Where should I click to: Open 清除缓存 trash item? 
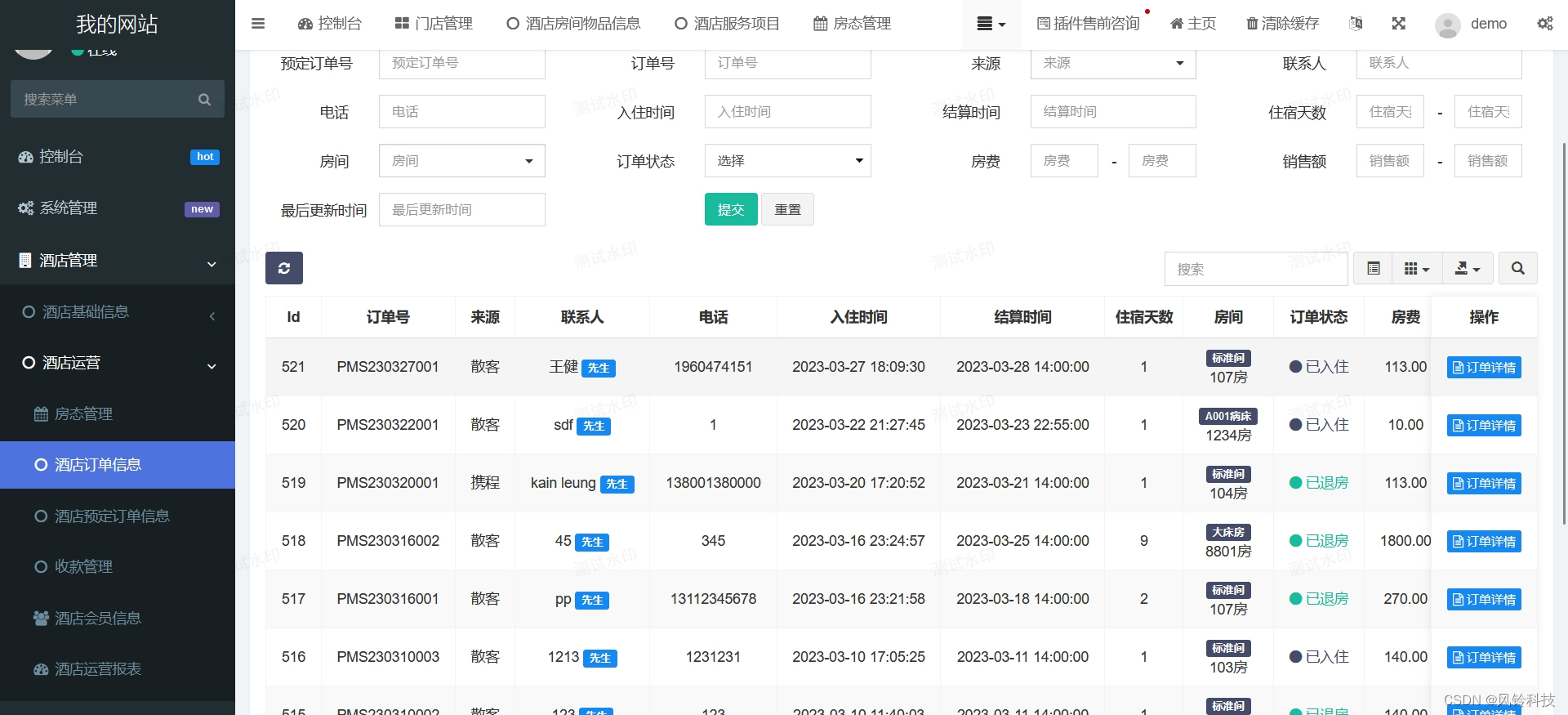[x=1282, y=24]
